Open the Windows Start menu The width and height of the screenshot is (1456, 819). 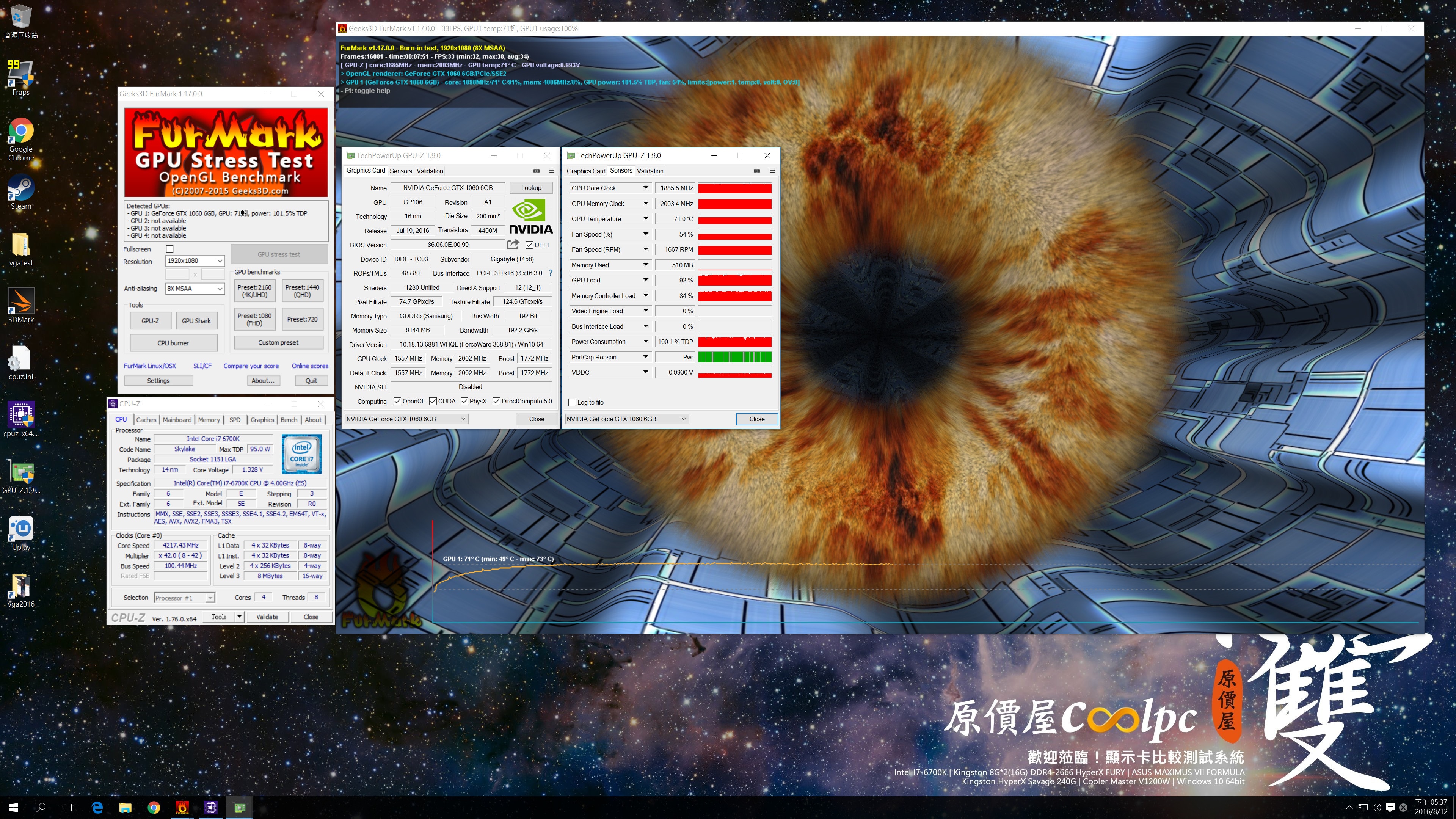[x=14, y=808]
